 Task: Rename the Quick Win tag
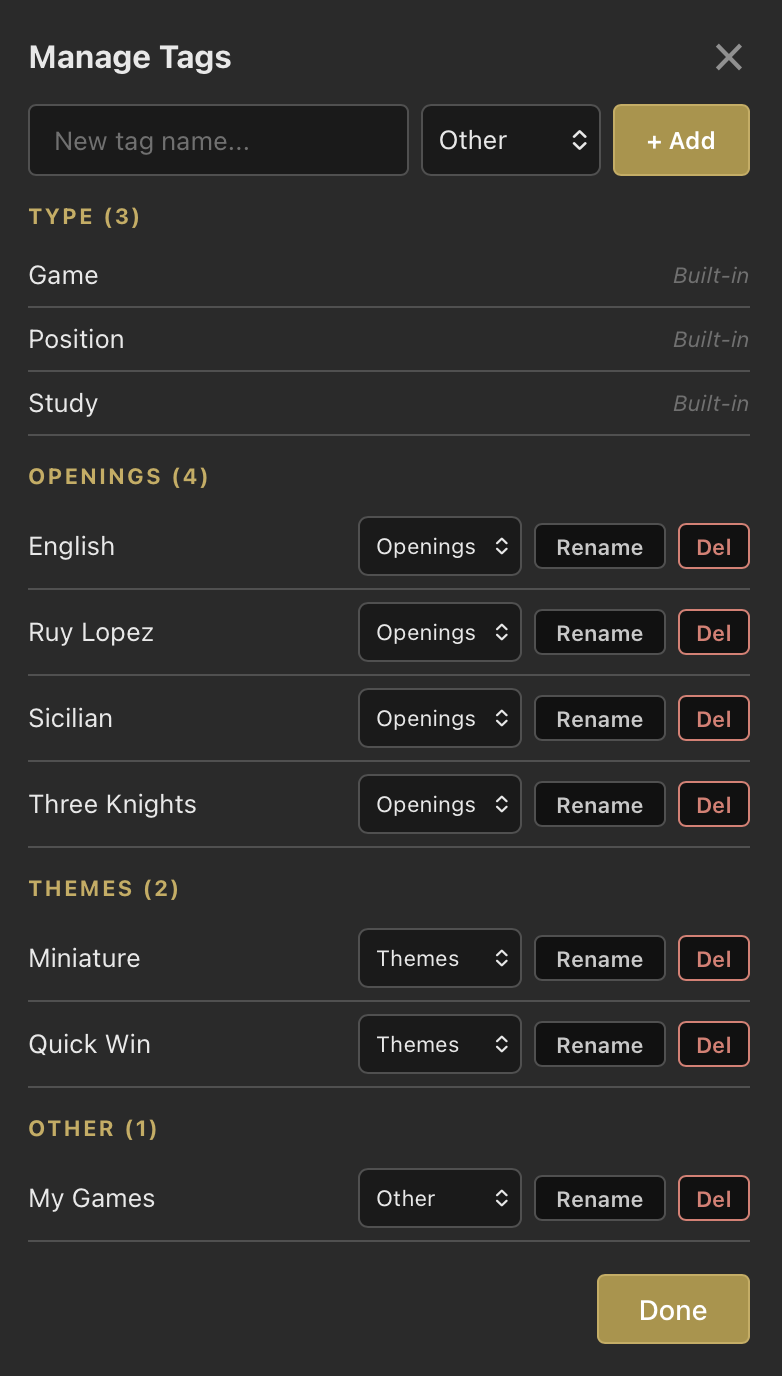[599, 1044]
